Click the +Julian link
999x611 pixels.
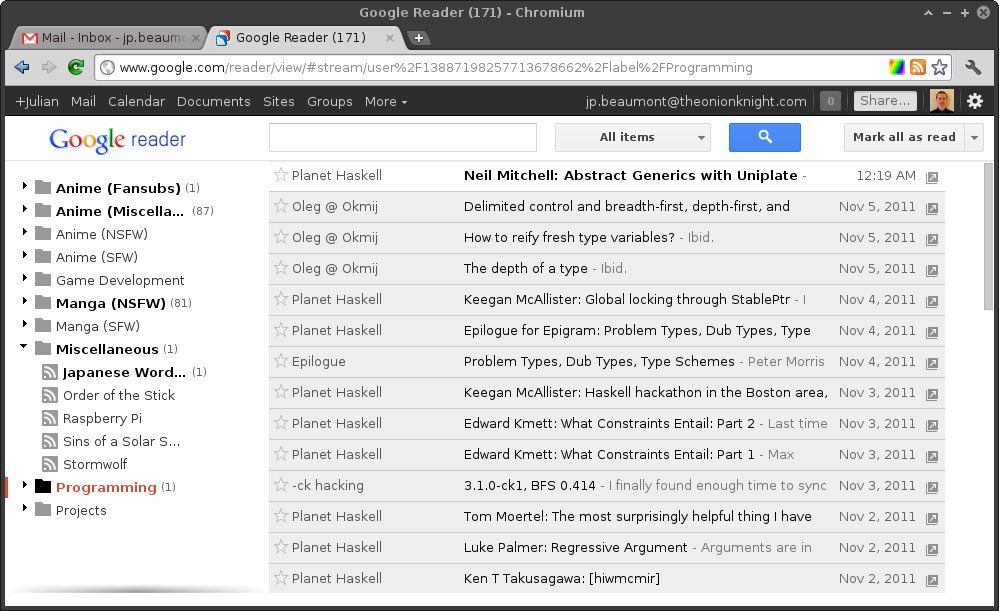click(x=37, y=101)
